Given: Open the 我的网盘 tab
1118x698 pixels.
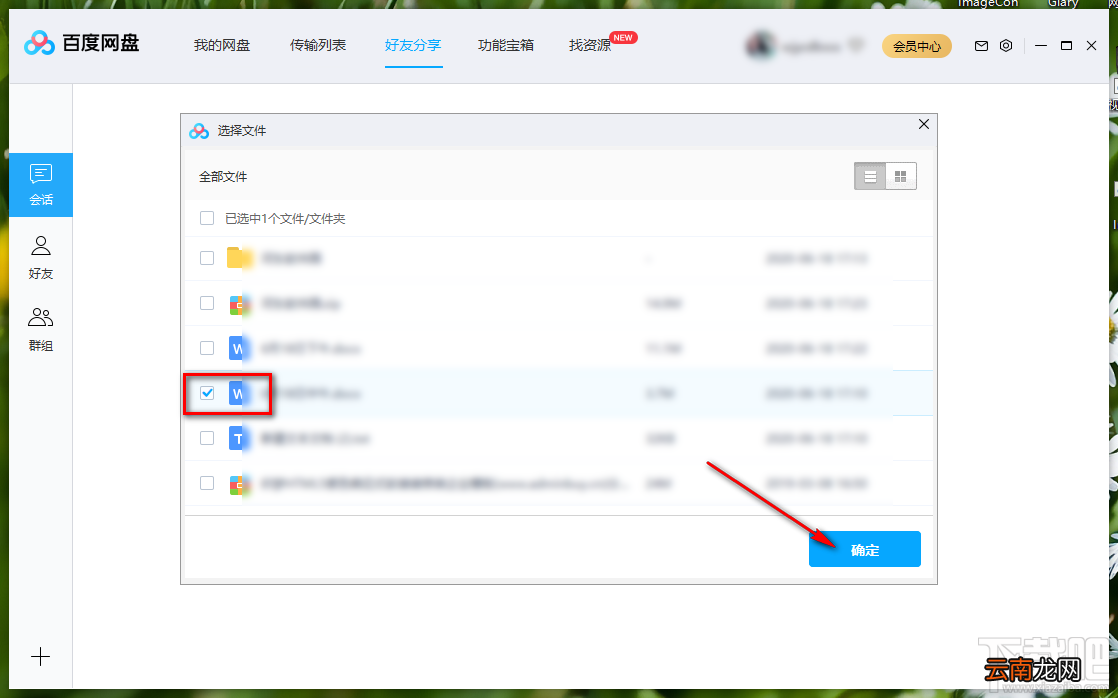Looking at the screenshot, I should pos(222,46).
